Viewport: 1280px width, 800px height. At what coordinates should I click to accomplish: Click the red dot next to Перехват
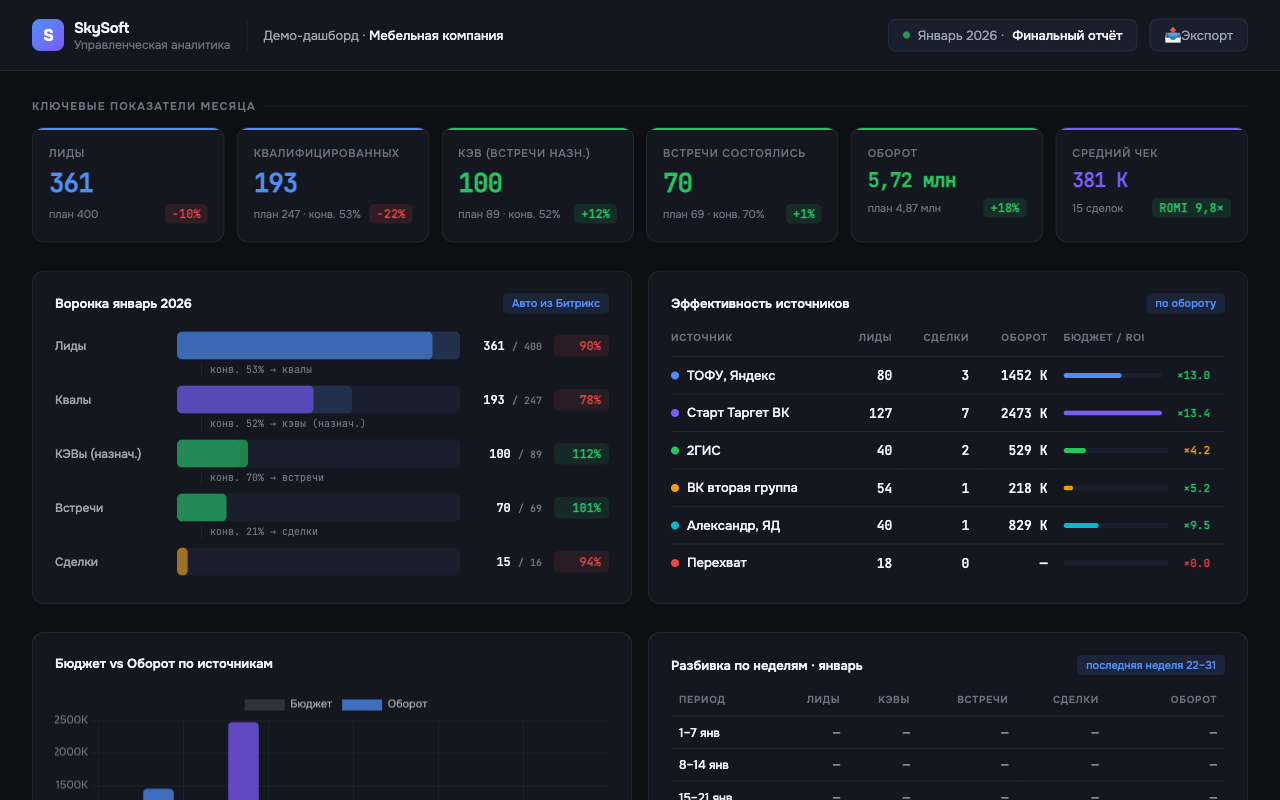(x=675, y=563)
